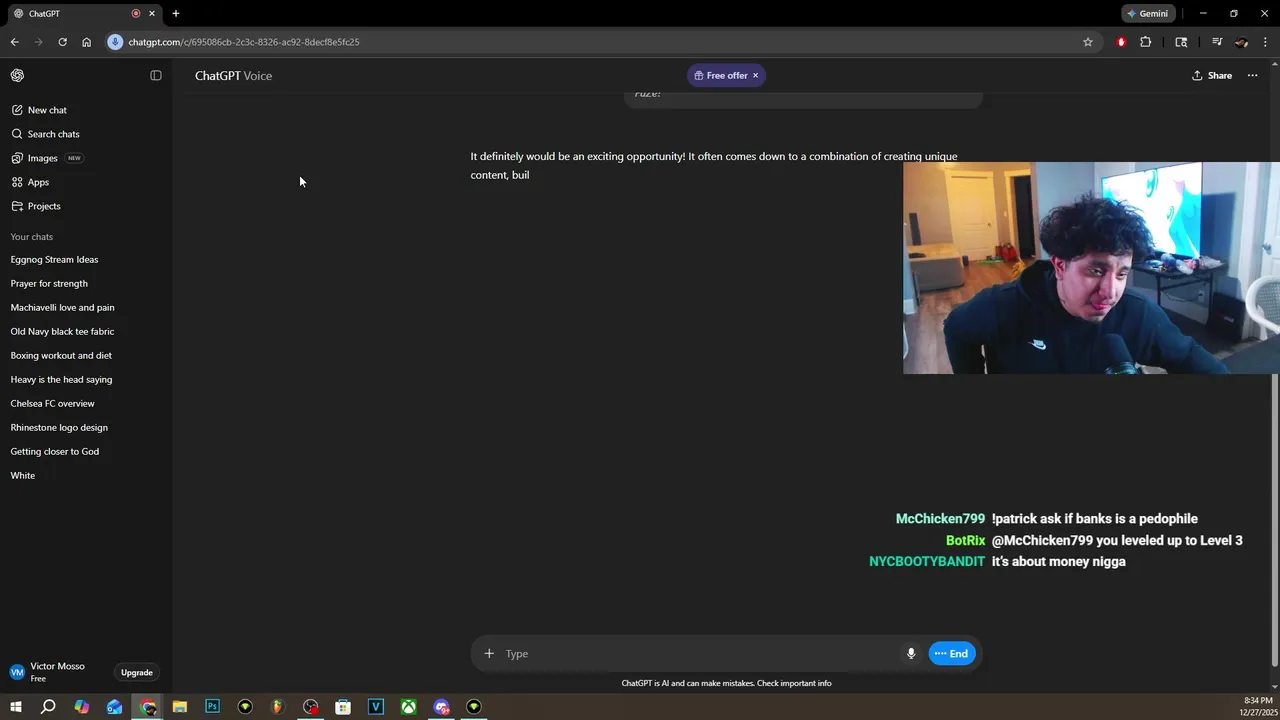Share this conversation

click(x=1212, y=75)
